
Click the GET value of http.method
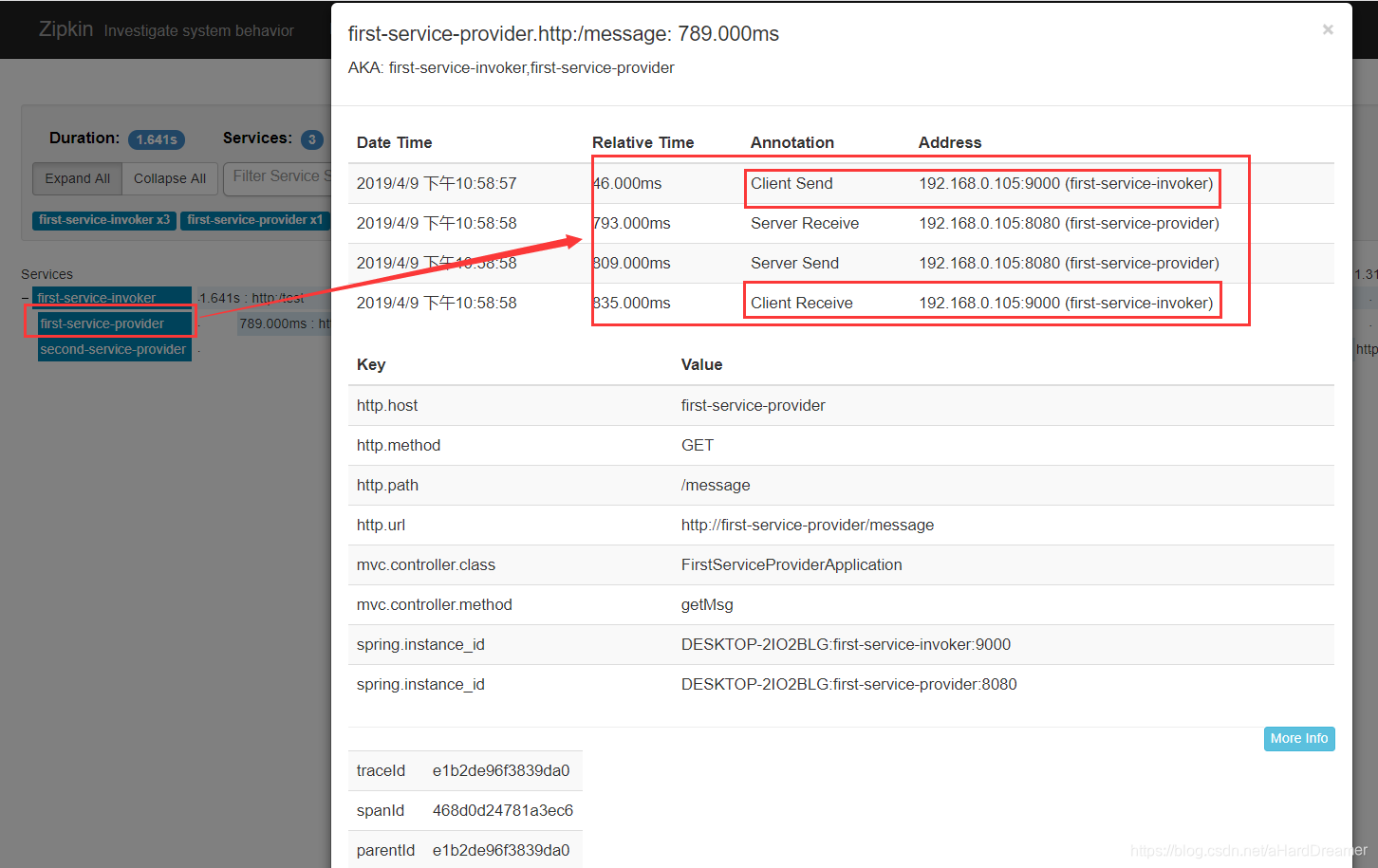tap(698, 445)
